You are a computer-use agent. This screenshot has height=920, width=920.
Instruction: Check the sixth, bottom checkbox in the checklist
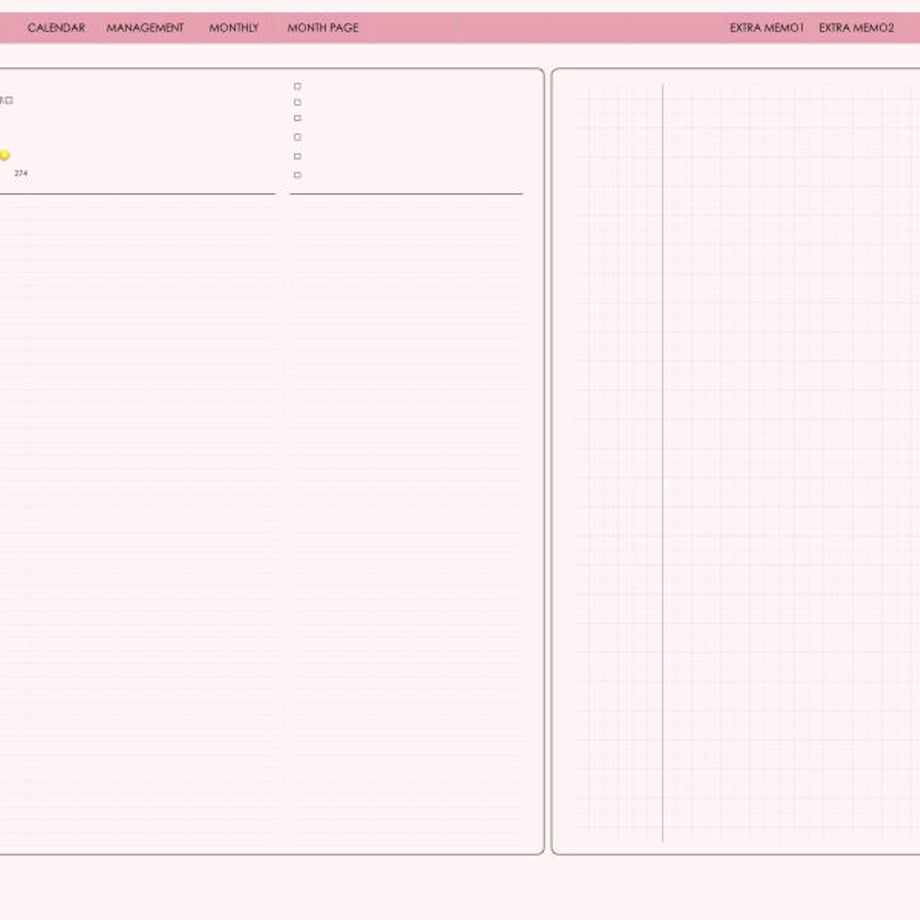tap(297, 175)
